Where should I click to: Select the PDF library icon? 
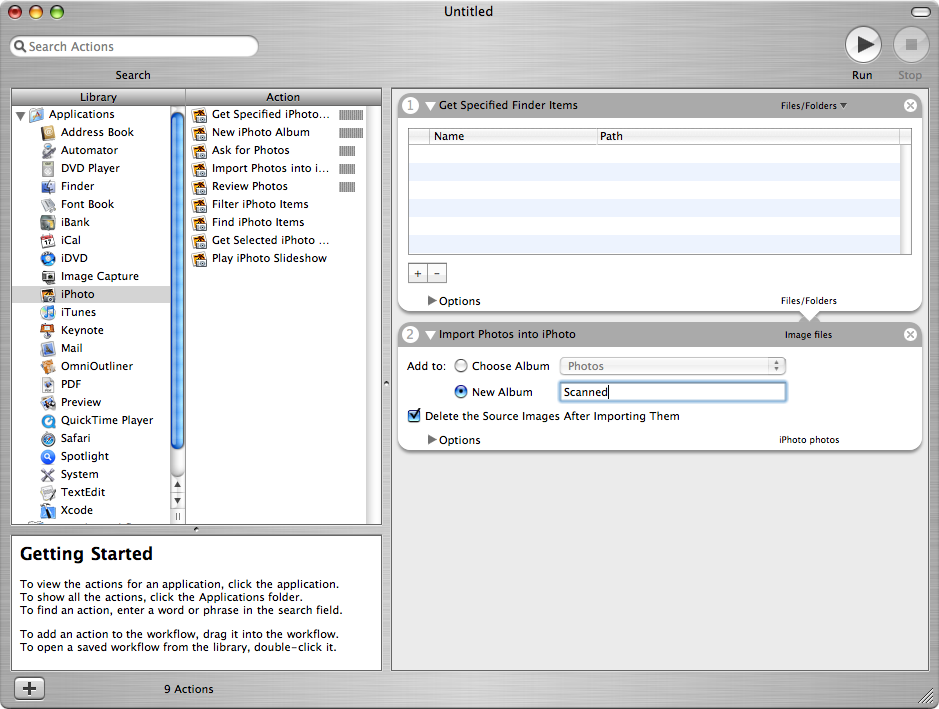click(48, 384)
